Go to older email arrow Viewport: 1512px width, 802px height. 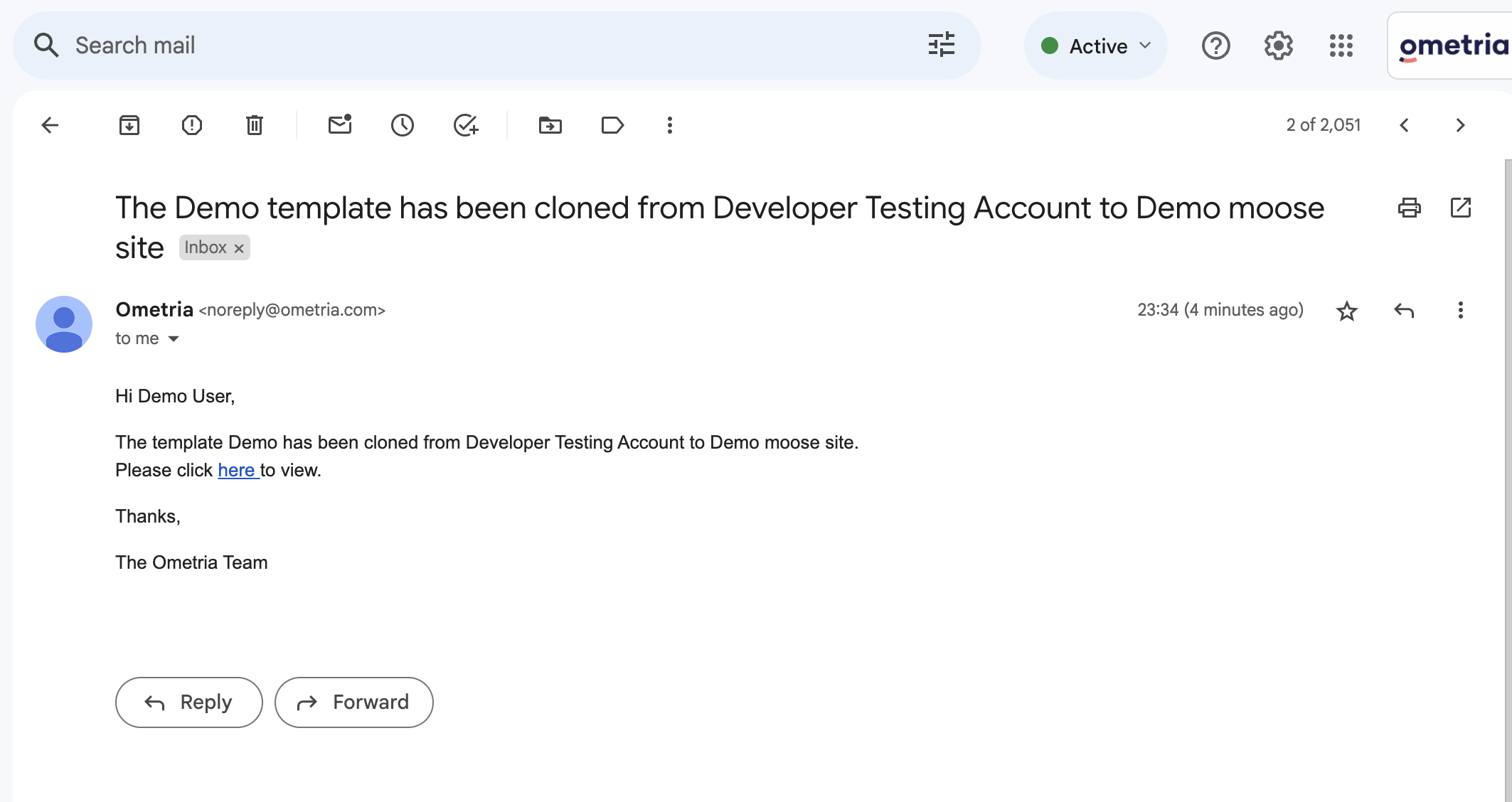coord(1461,126)
